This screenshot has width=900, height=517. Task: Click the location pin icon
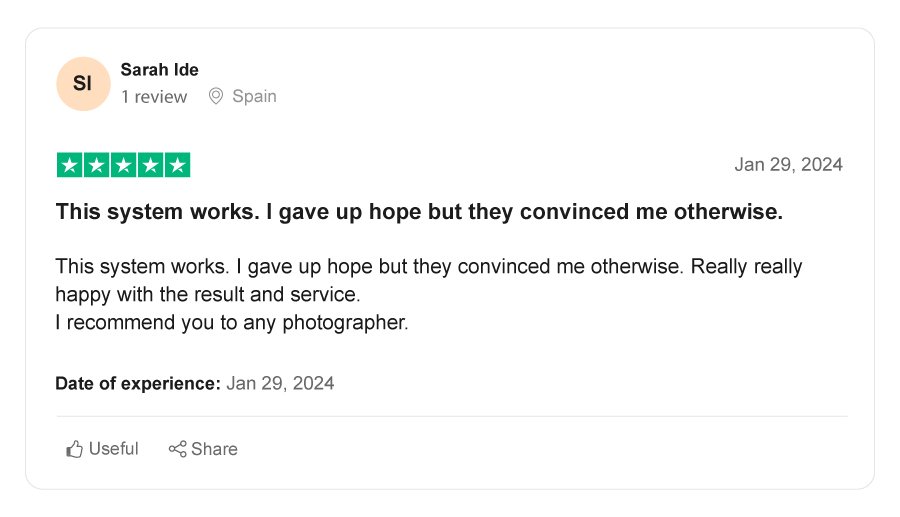pyautogui.click(x=215, y=97)
